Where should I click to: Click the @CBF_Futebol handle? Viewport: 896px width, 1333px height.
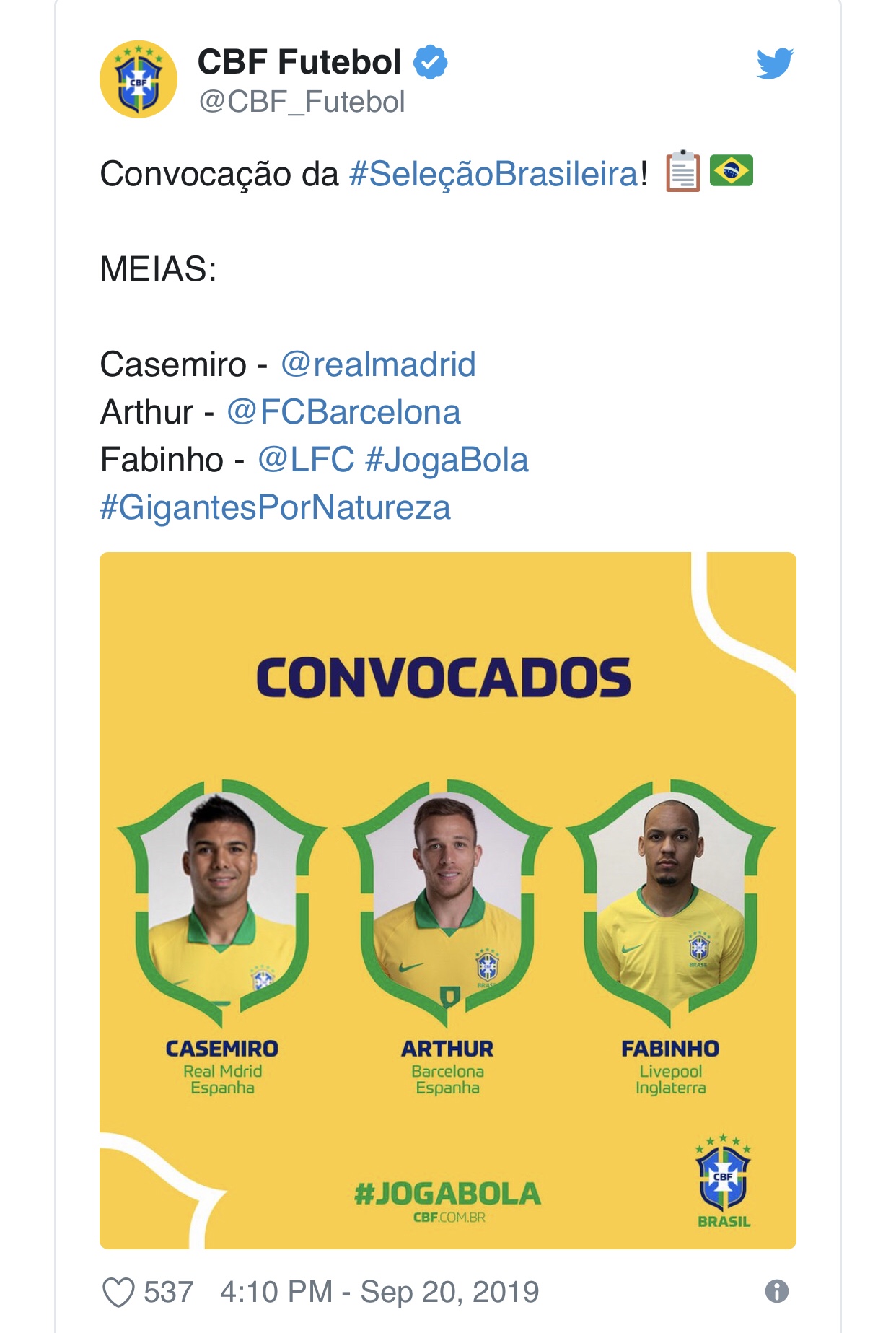pos(302,102)
